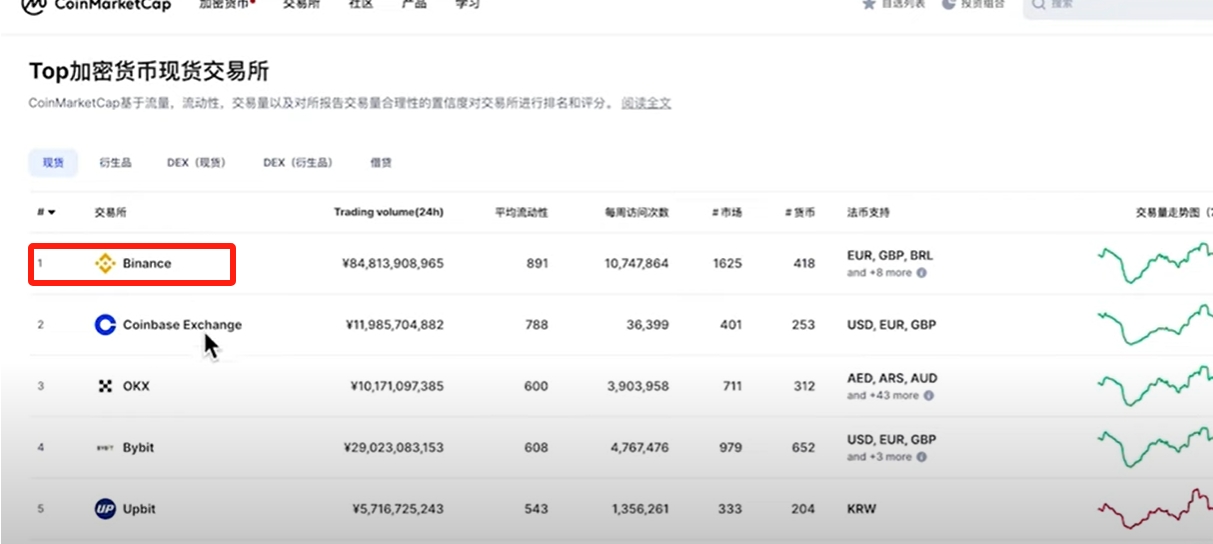Viewport: 1213px width, 544px height.
Task: Click the 投资组合 pie icon
Action: click(x=948, y=4)
